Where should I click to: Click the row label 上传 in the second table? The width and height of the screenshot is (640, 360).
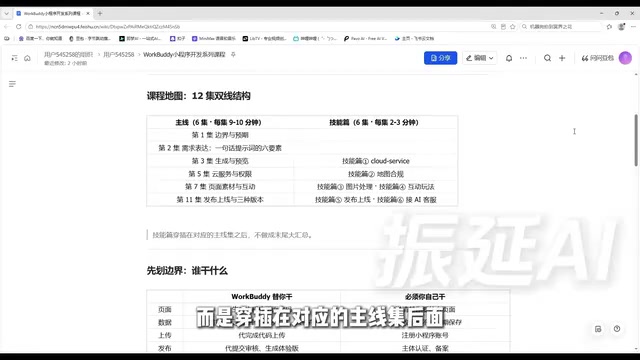(x=164, y=335)
